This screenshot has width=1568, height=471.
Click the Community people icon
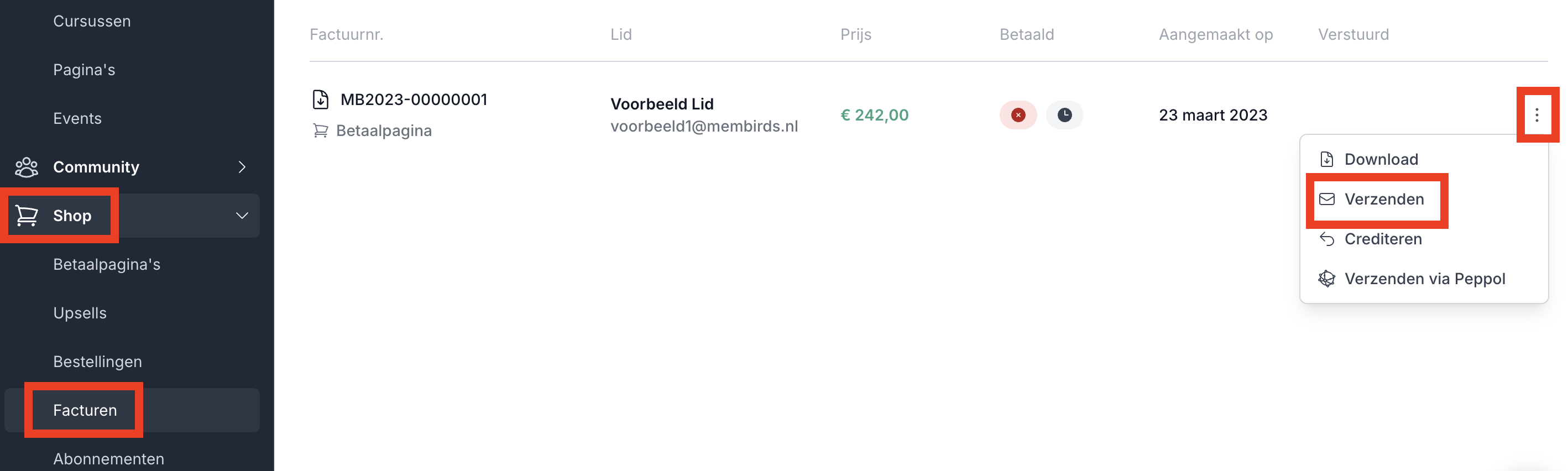(x=27, y=167)
